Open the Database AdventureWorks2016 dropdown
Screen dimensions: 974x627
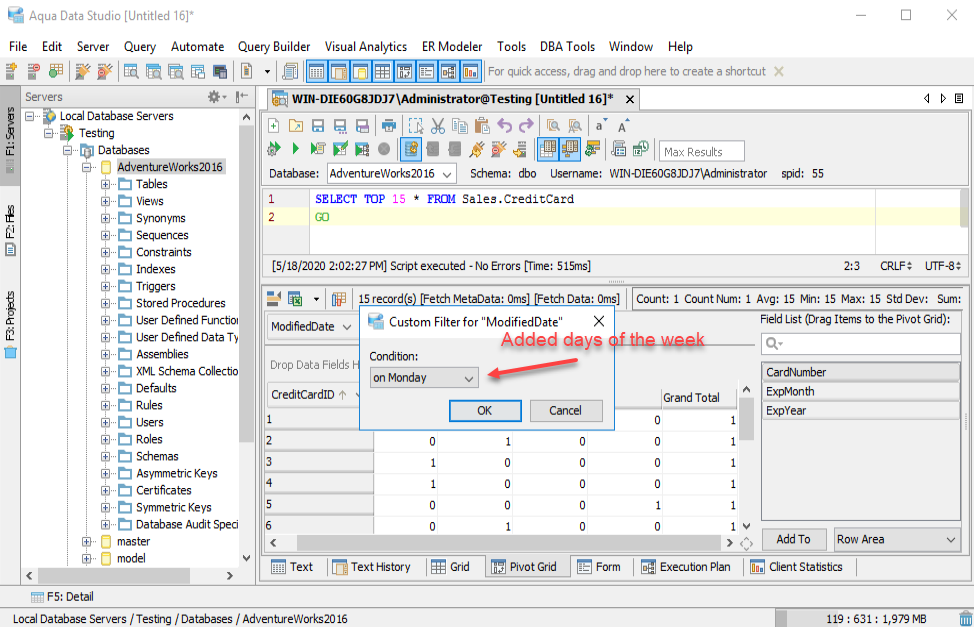[x=391, y=174]
